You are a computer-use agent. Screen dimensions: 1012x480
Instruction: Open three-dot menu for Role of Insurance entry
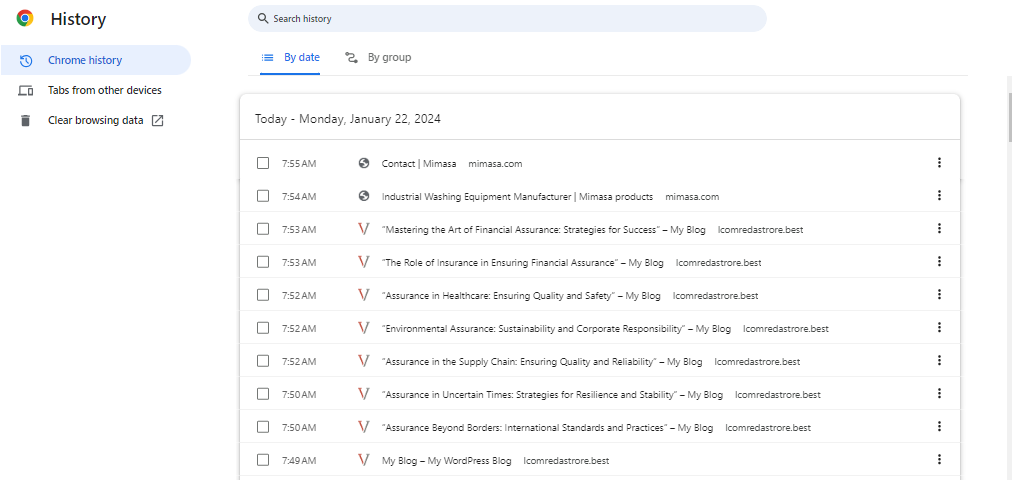939,262
